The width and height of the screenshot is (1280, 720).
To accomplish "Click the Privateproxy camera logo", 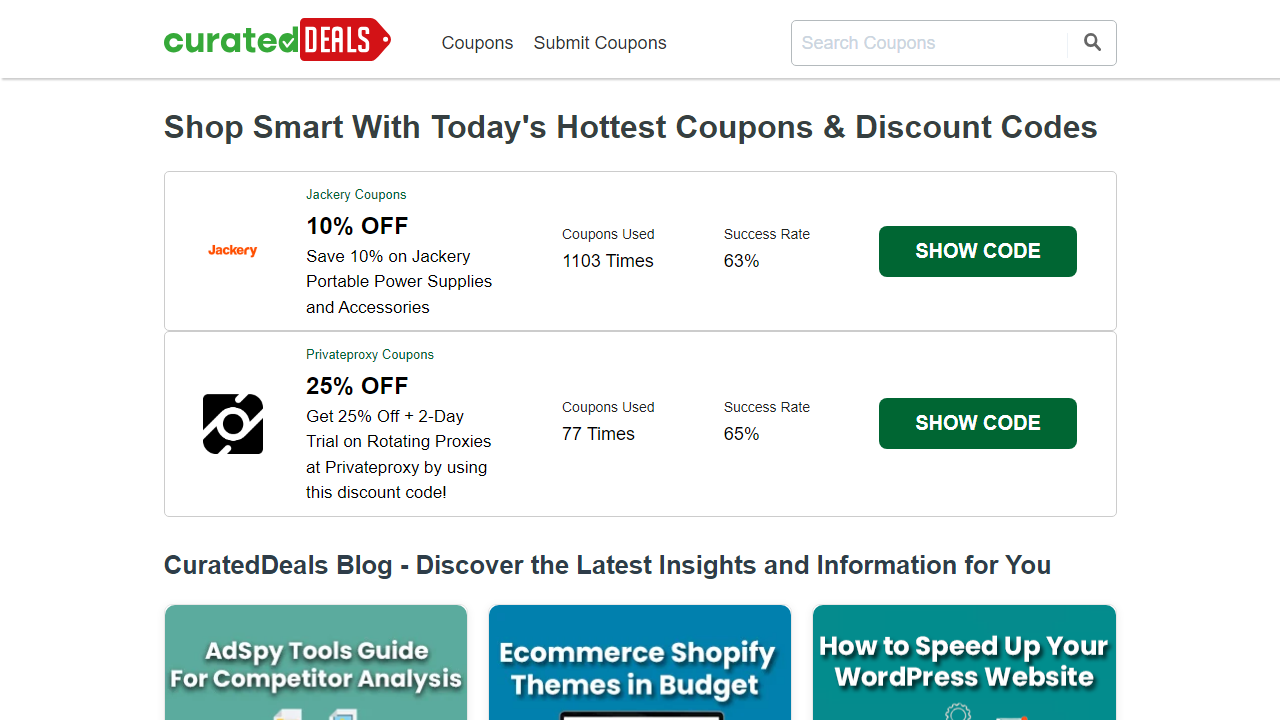I will point(232,423).
